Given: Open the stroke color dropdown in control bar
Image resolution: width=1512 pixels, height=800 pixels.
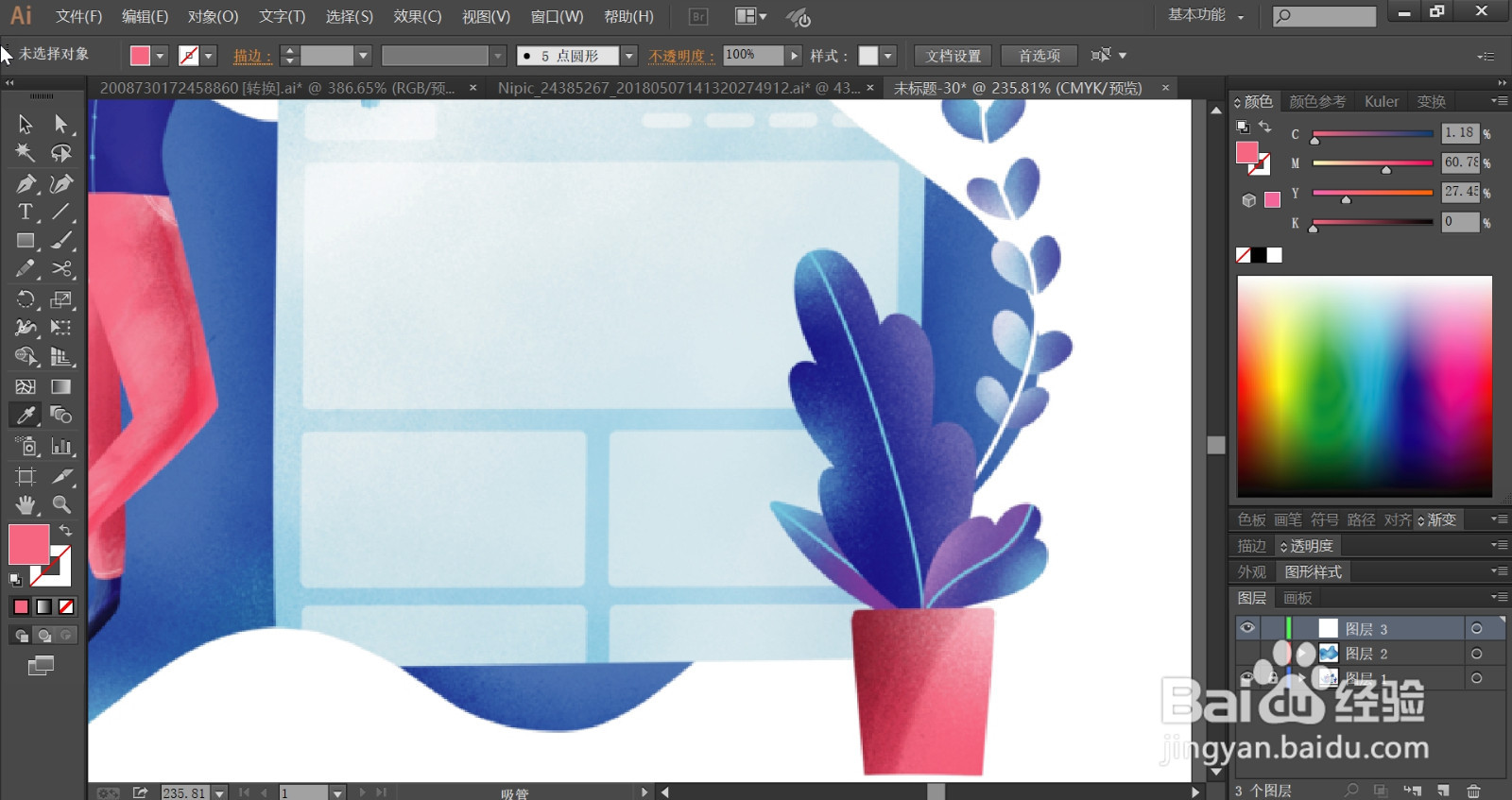Looking at the screenshot, I should (209, 56).
